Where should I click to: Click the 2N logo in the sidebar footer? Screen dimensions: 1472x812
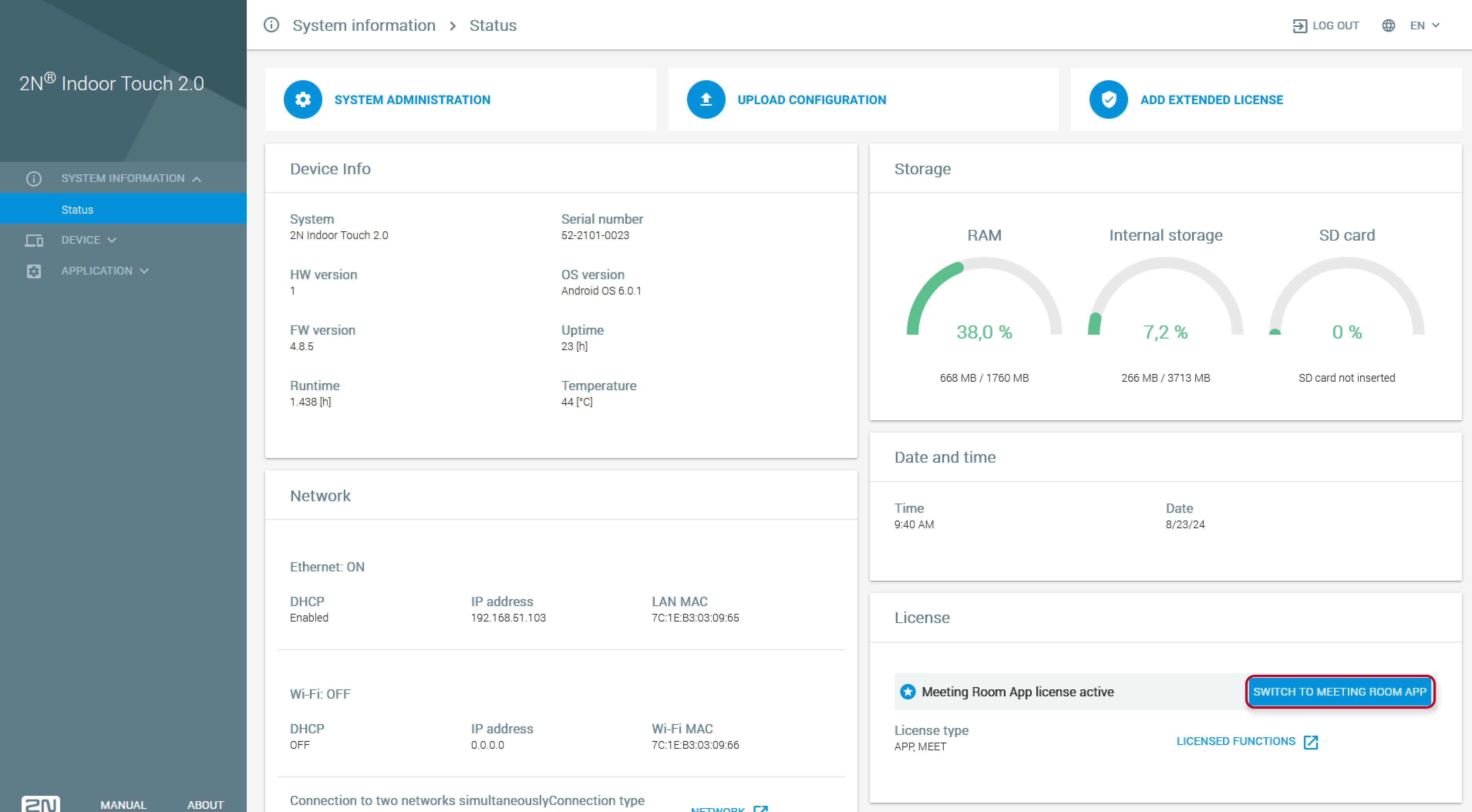click(40, 804)
